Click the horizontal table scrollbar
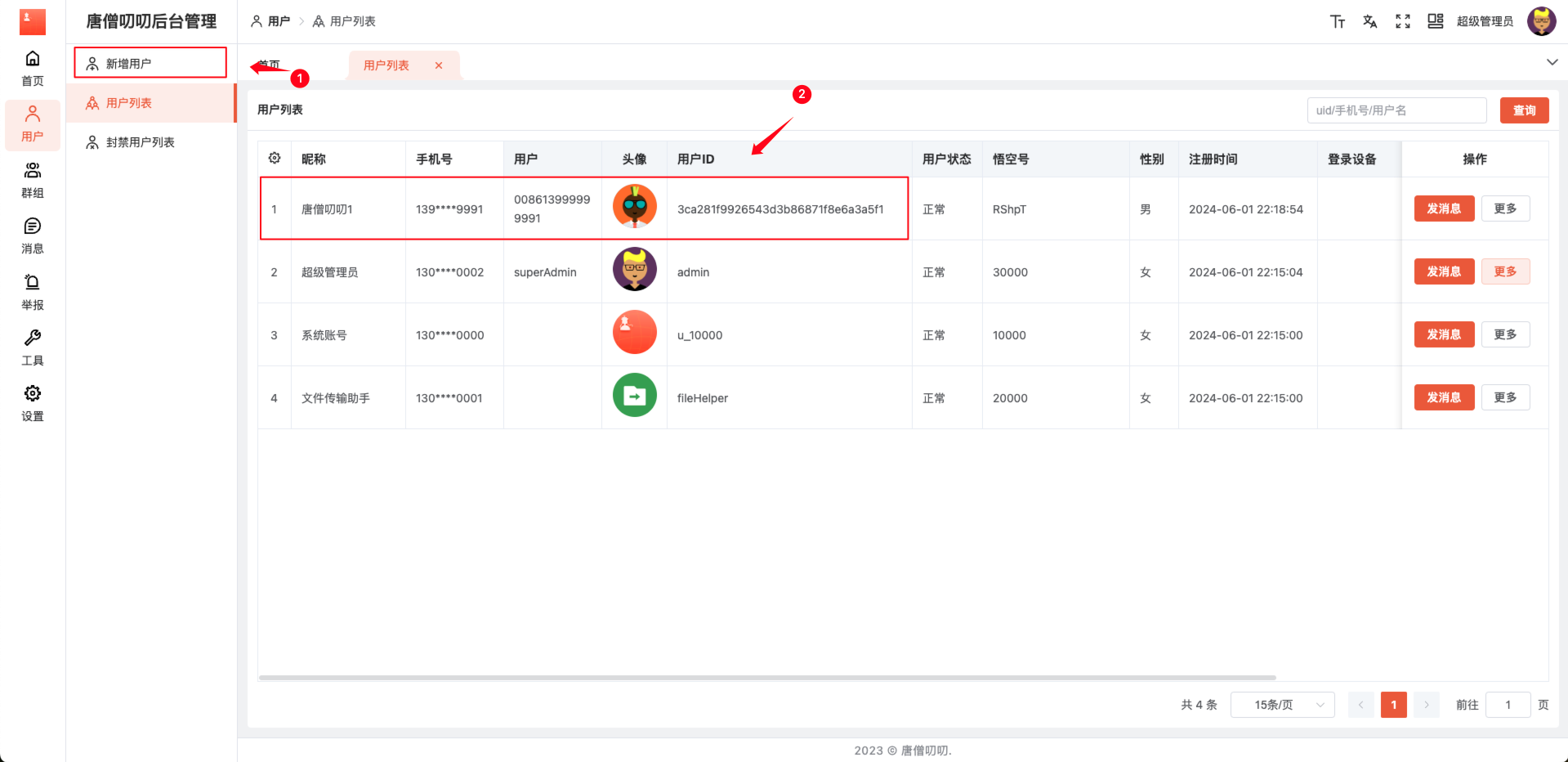Viewport: 1568px width, 762px height. (766, 678)
